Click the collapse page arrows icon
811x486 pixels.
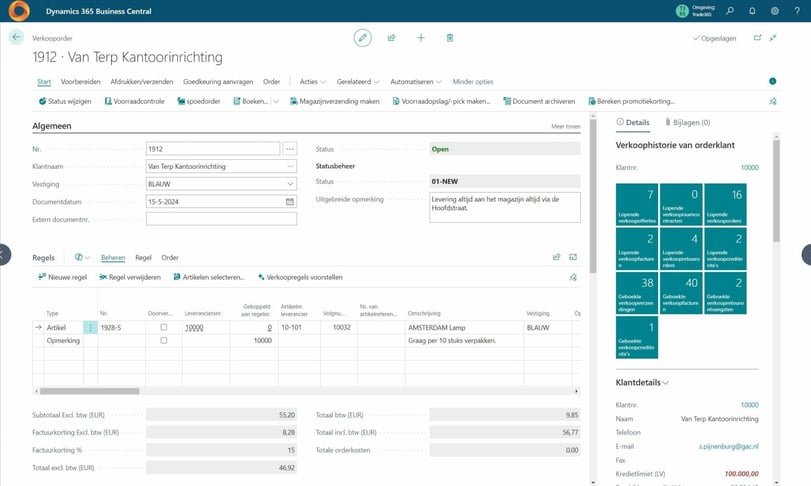[773, 38]
